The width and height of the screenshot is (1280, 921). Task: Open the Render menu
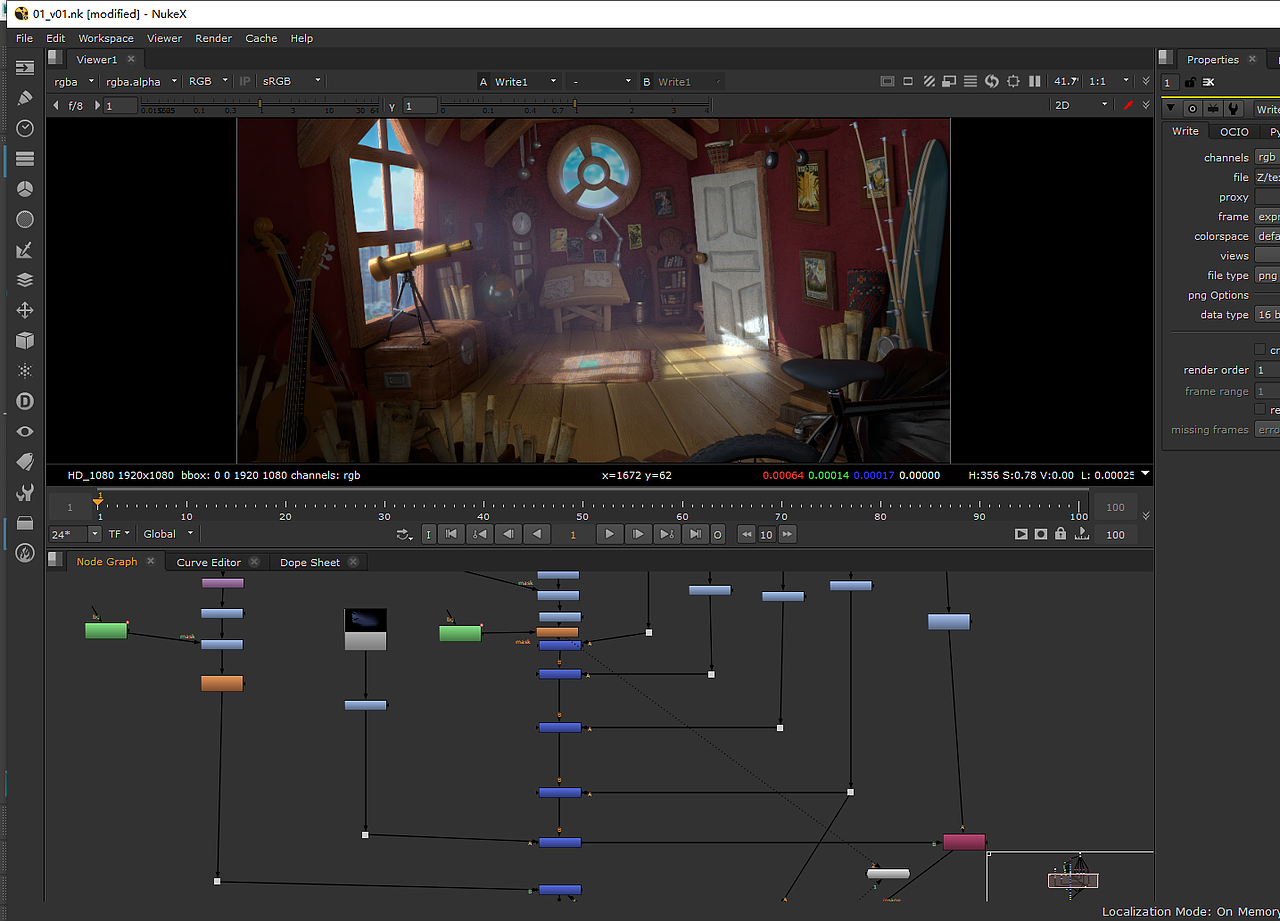(213, 38)
